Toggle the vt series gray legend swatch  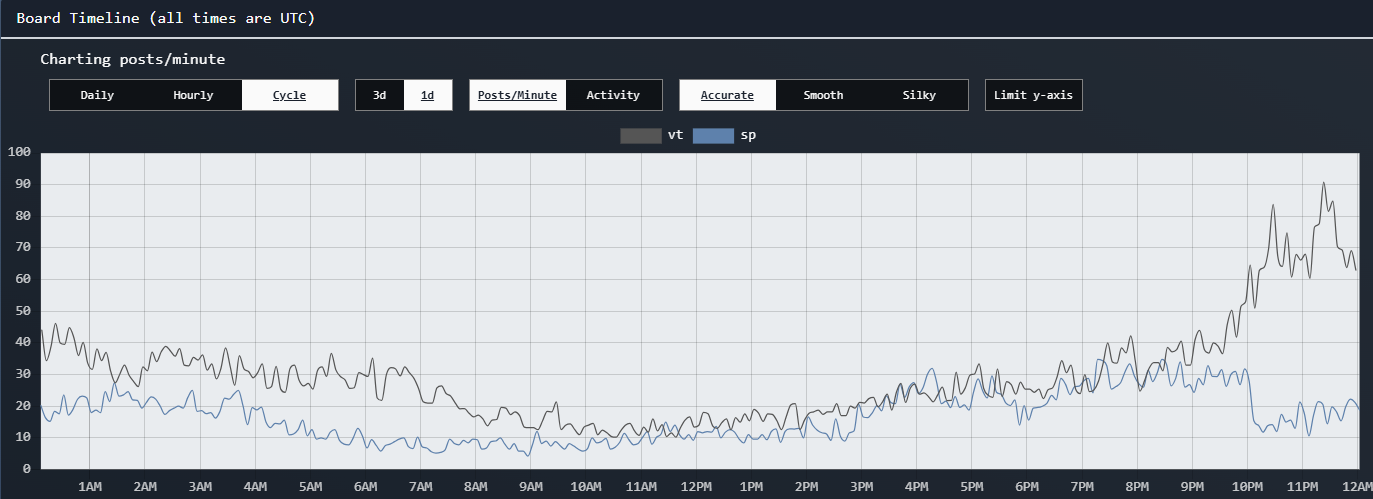[640, 135]
